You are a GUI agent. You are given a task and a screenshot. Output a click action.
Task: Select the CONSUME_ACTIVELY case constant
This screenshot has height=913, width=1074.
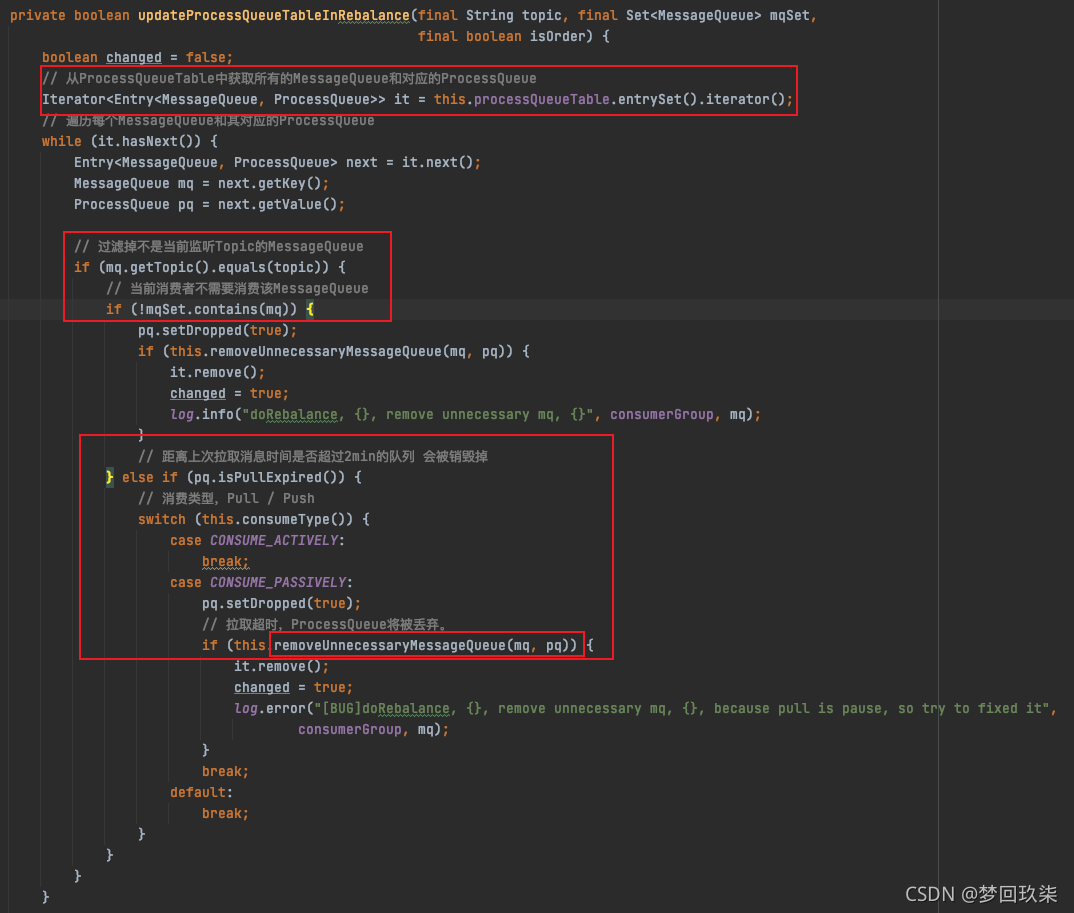pos(274,540)
